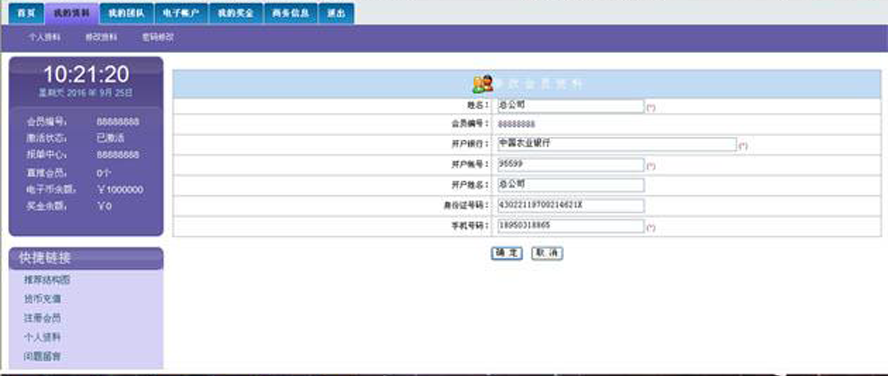Click the 取消 cancel button
The width and height of the screenshot is (888, 376).
pyautogui.click(x=547, y=254)
